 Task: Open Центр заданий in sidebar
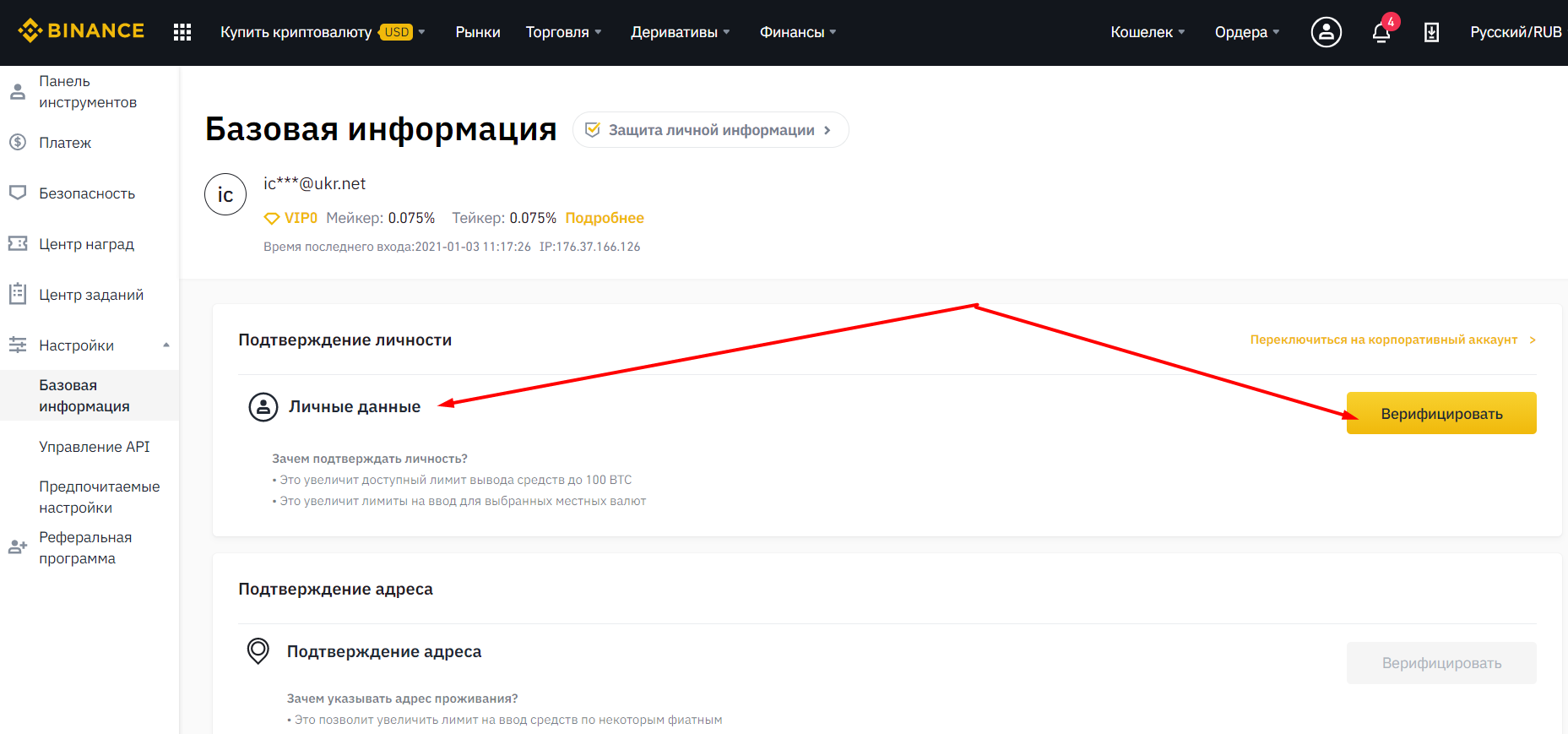click(x=91, y=295)
